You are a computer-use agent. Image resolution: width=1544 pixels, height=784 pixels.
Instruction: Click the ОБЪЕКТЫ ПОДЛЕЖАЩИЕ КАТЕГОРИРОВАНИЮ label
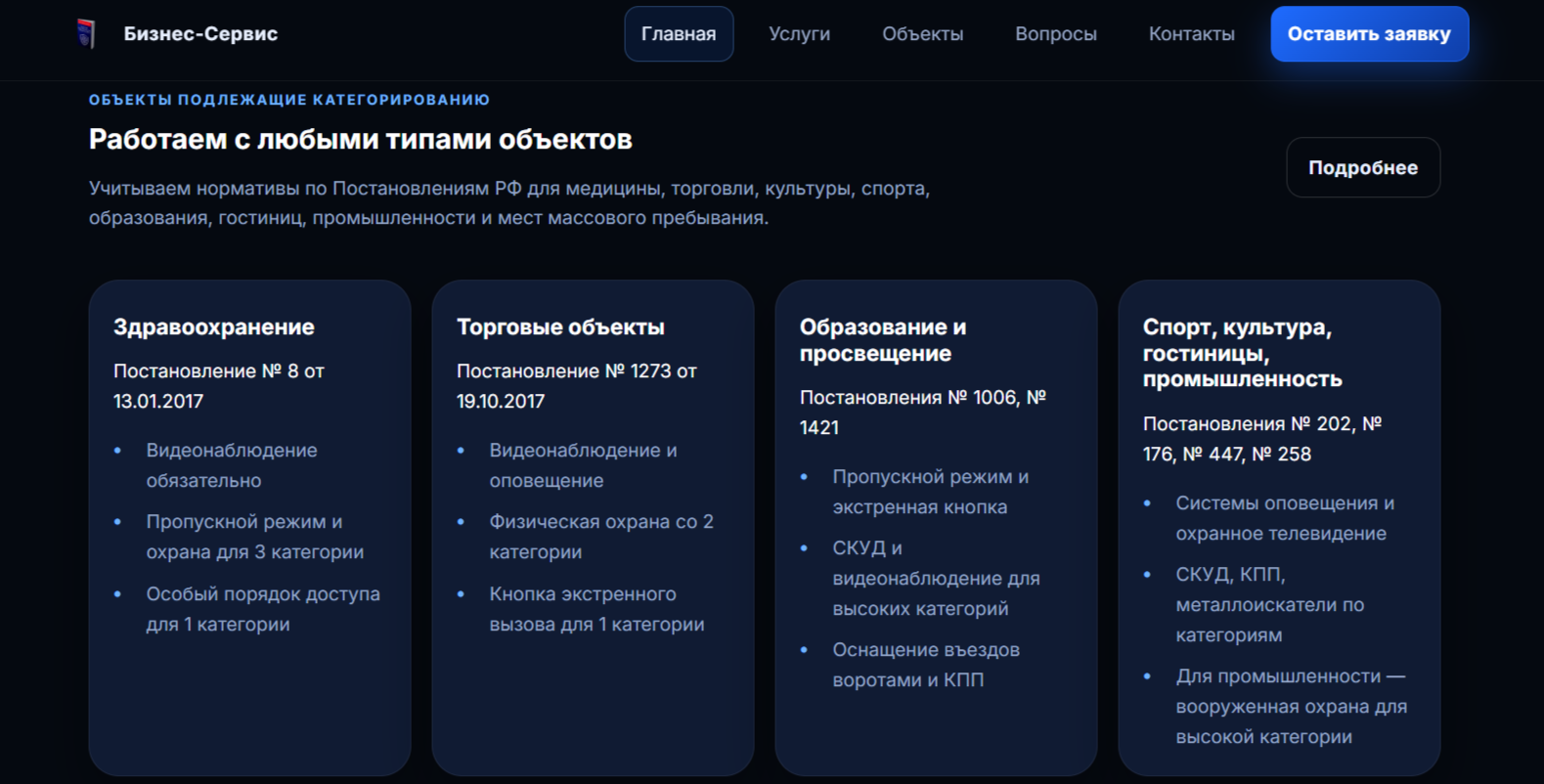(289, 100)
